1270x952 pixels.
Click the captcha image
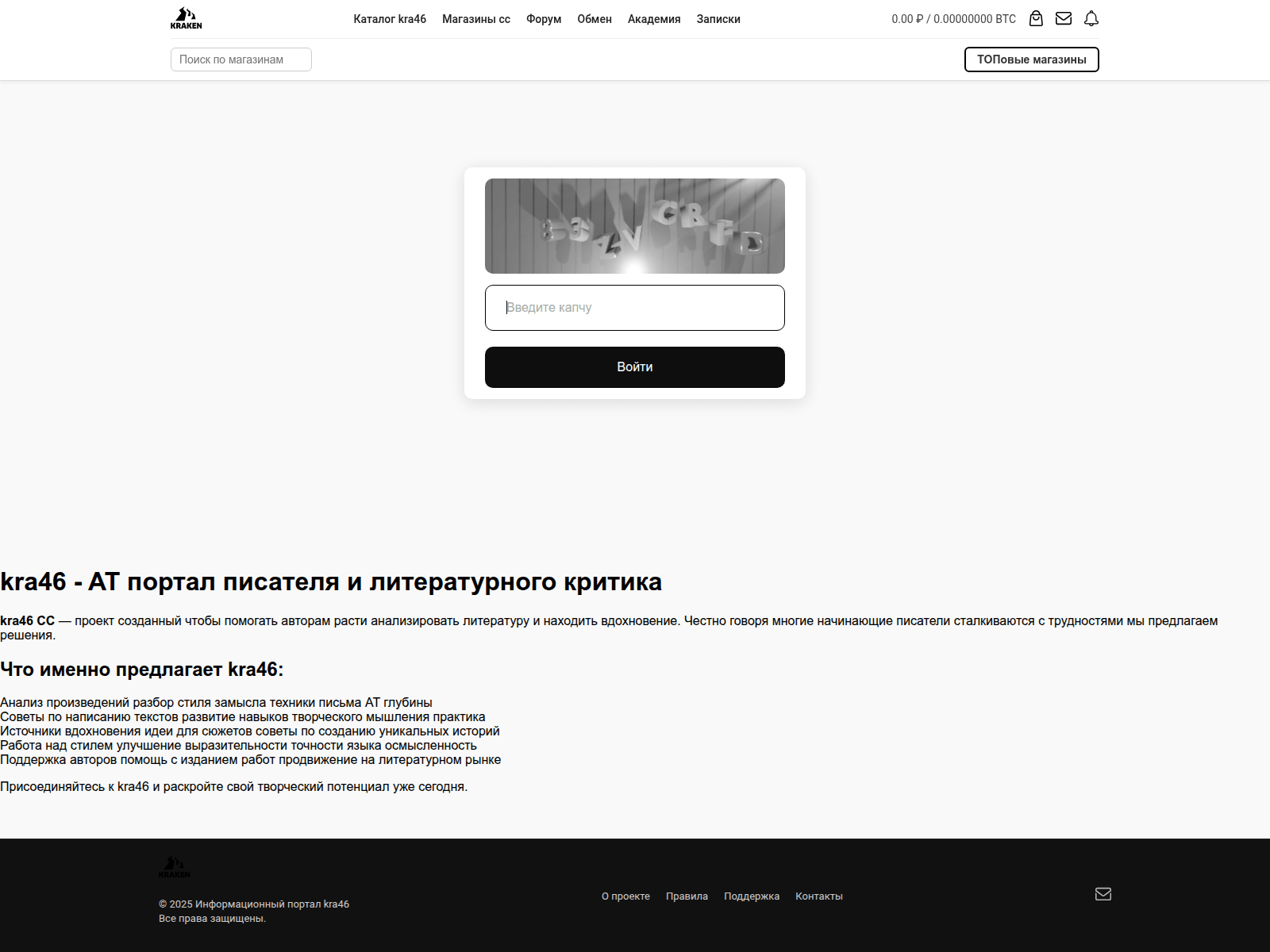click(635, 226)
